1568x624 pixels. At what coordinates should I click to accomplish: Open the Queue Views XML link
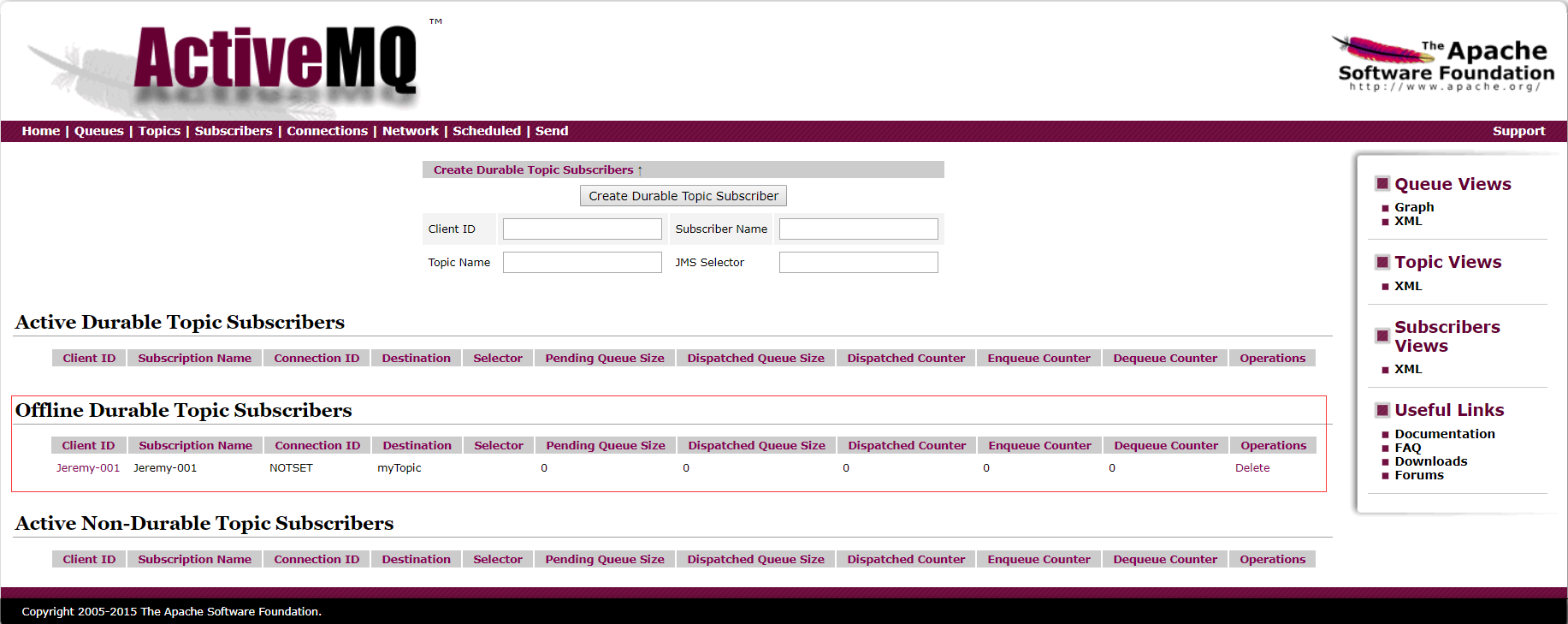[1408, 221]
